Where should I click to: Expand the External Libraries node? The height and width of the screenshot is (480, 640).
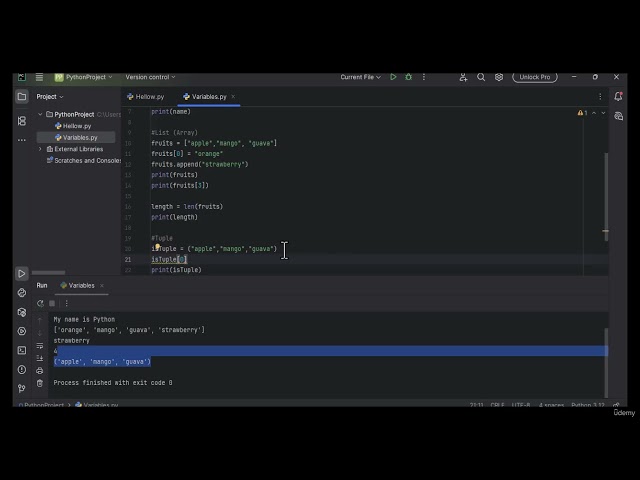point(40,149)
